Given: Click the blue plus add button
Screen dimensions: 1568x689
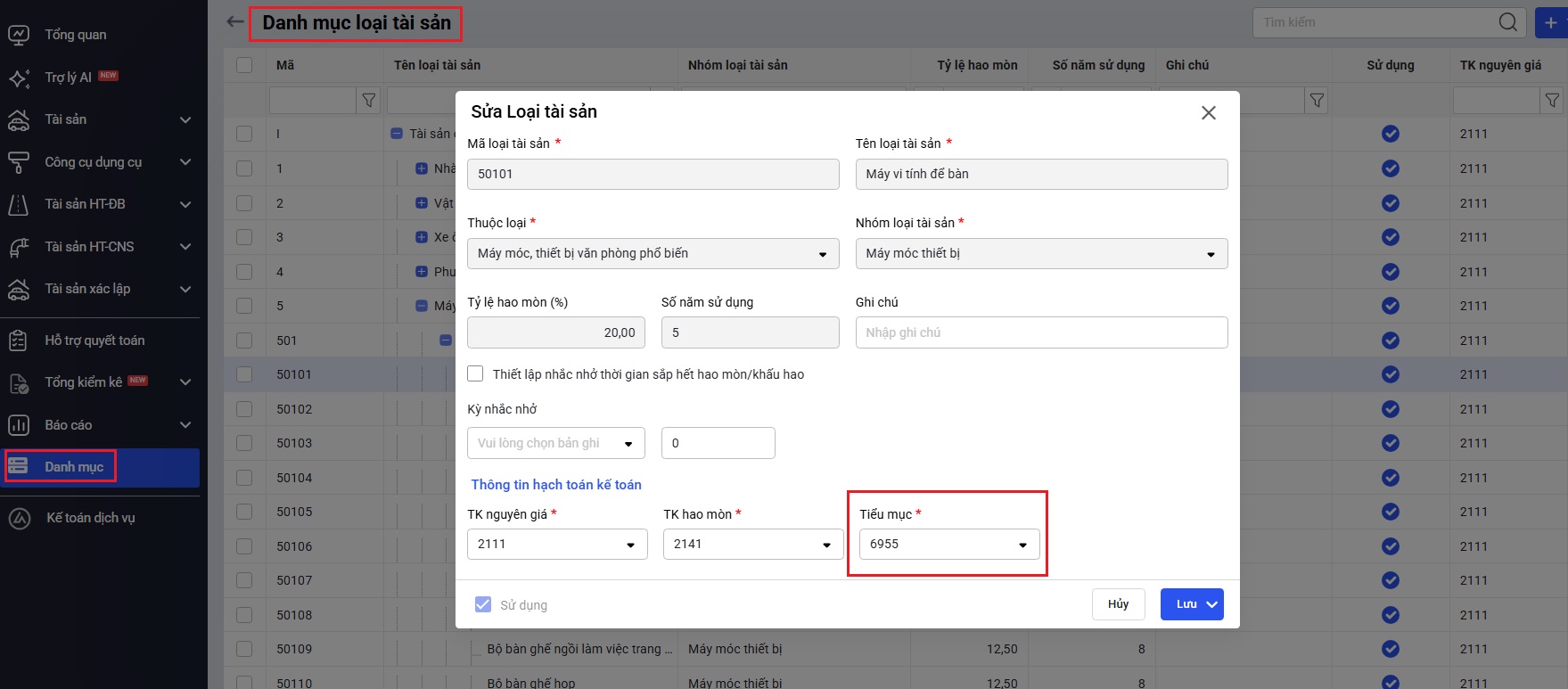Looking at the screenshot, I should point(1551,22).
